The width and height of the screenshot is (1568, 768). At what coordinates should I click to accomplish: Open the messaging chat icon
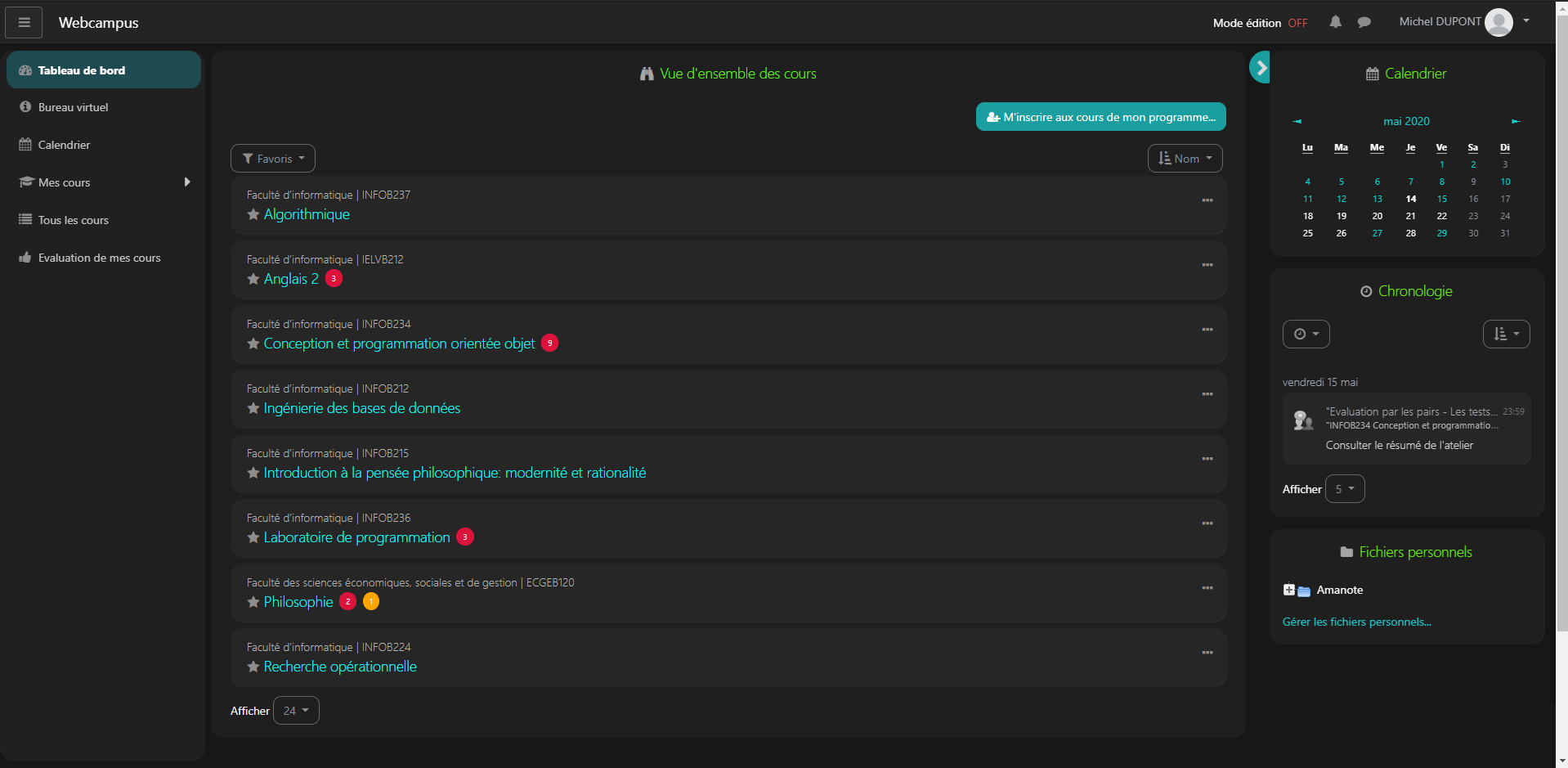1364,22
